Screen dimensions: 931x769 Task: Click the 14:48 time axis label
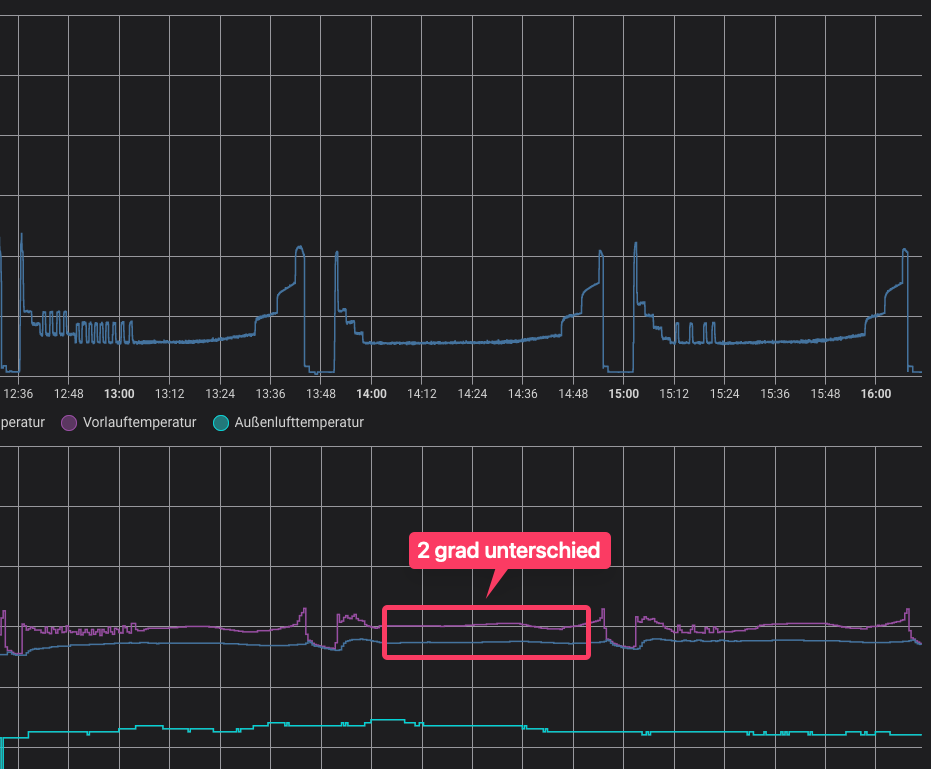574,394
